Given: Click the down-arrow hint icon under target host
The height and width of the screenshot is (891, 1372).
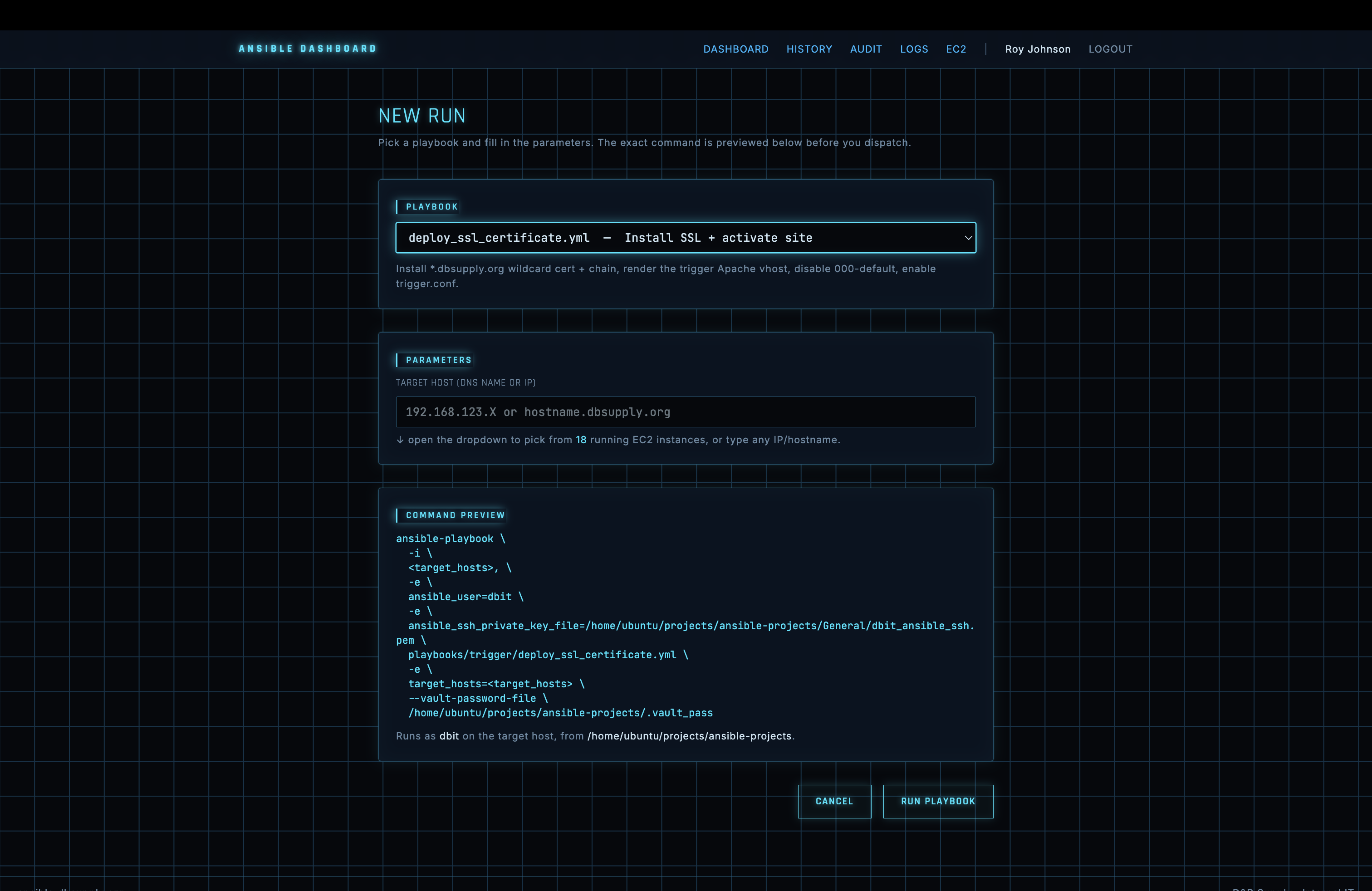Looking at the screenshot, I should pos(400,440).
